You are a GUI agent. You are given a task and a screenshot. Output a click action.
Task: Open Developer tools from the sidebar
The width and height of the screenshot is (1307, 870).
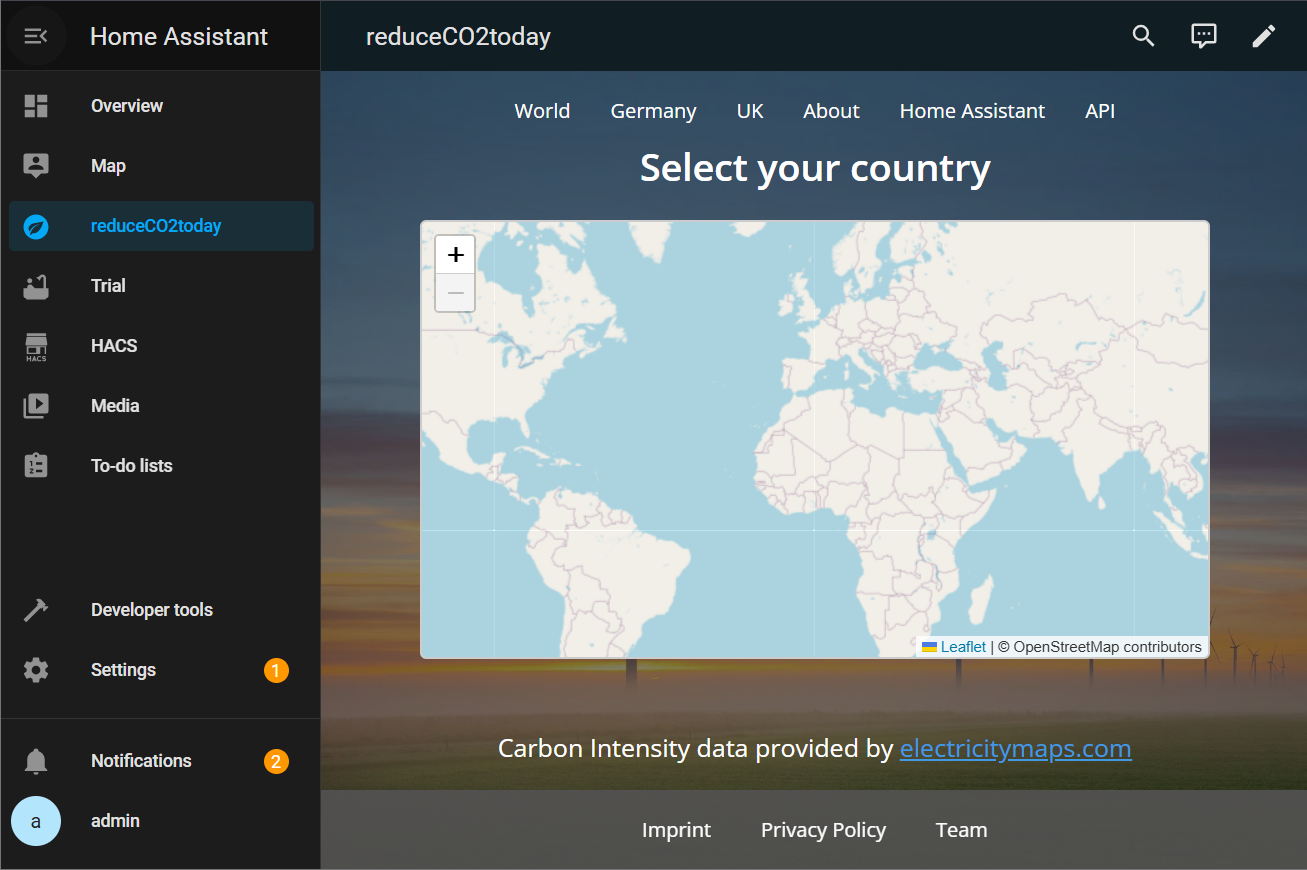(161, 610)
